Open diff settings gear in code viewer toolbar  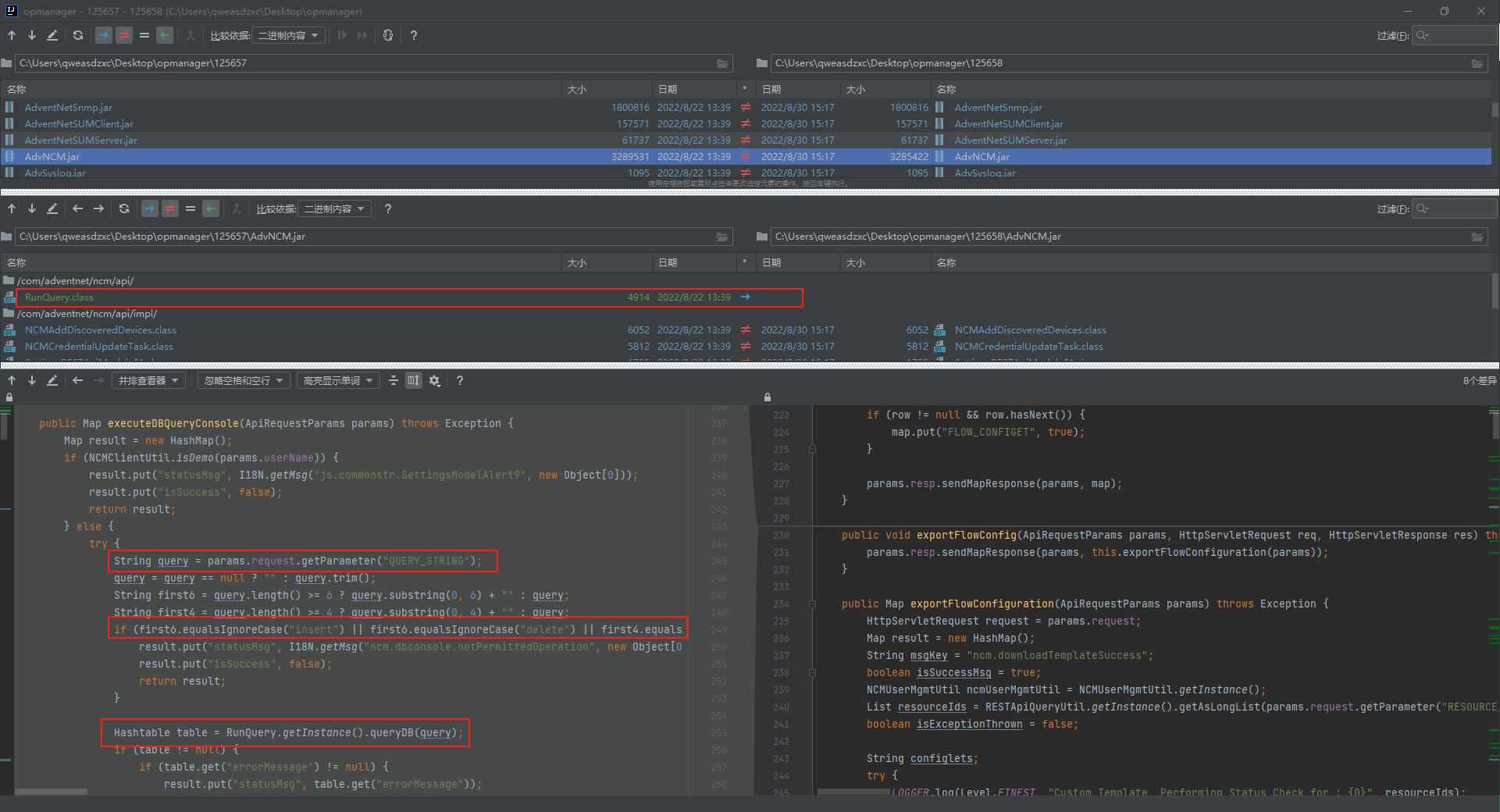coord(435,380)
